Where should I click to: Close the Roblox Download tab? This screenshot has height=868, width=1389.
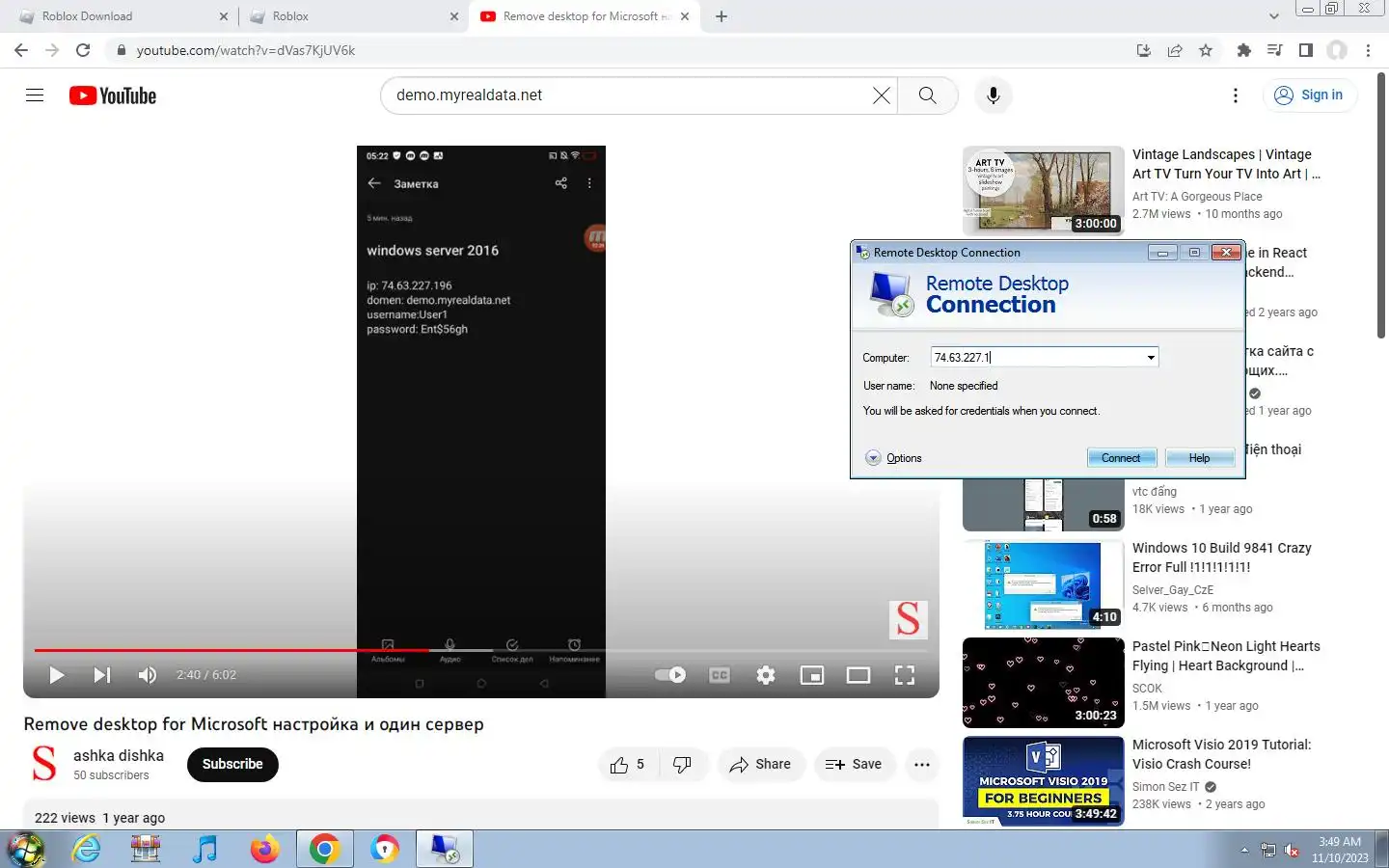(x=224, y=16)
